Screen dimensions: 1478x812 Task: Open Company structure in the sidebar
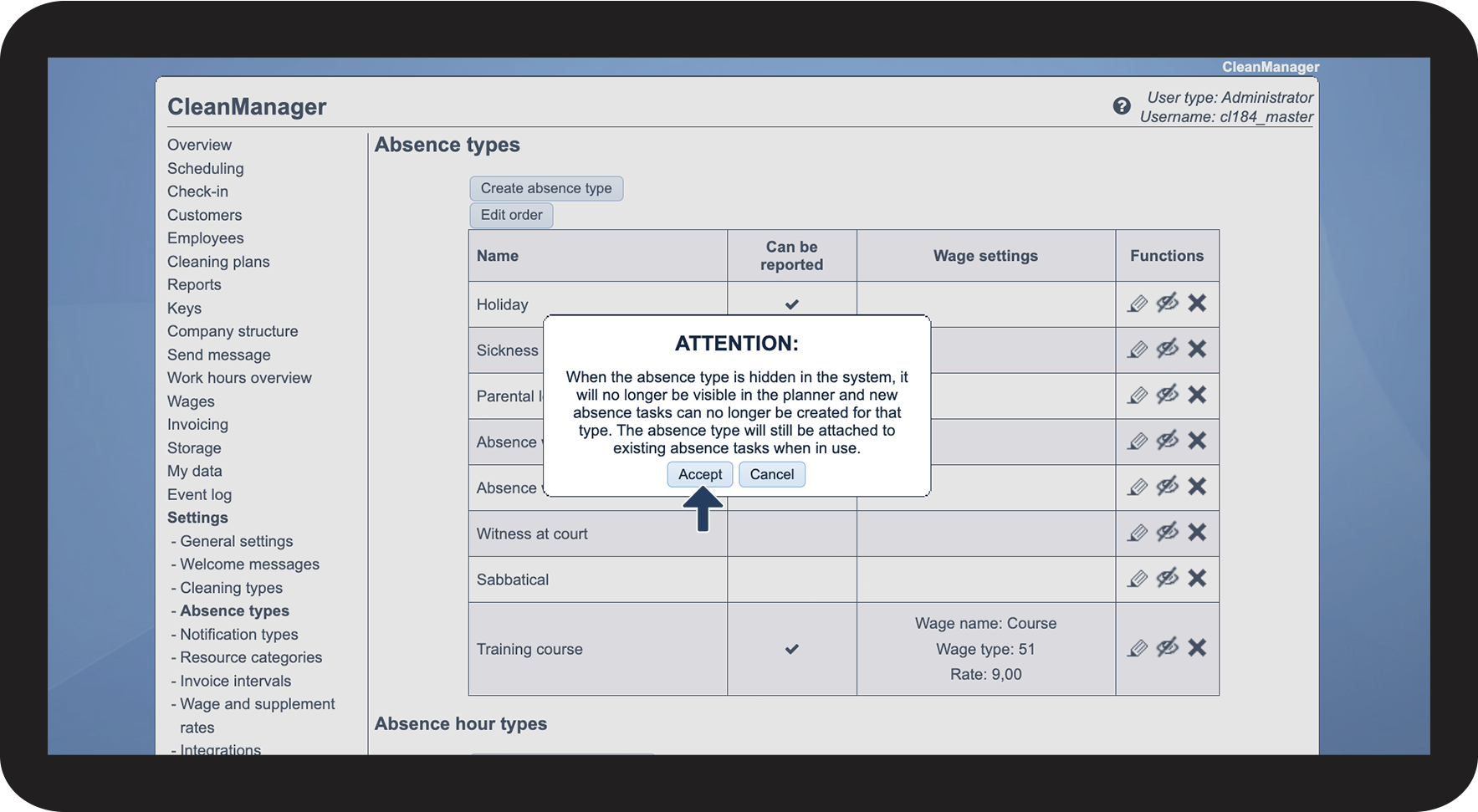pos(233,331)
